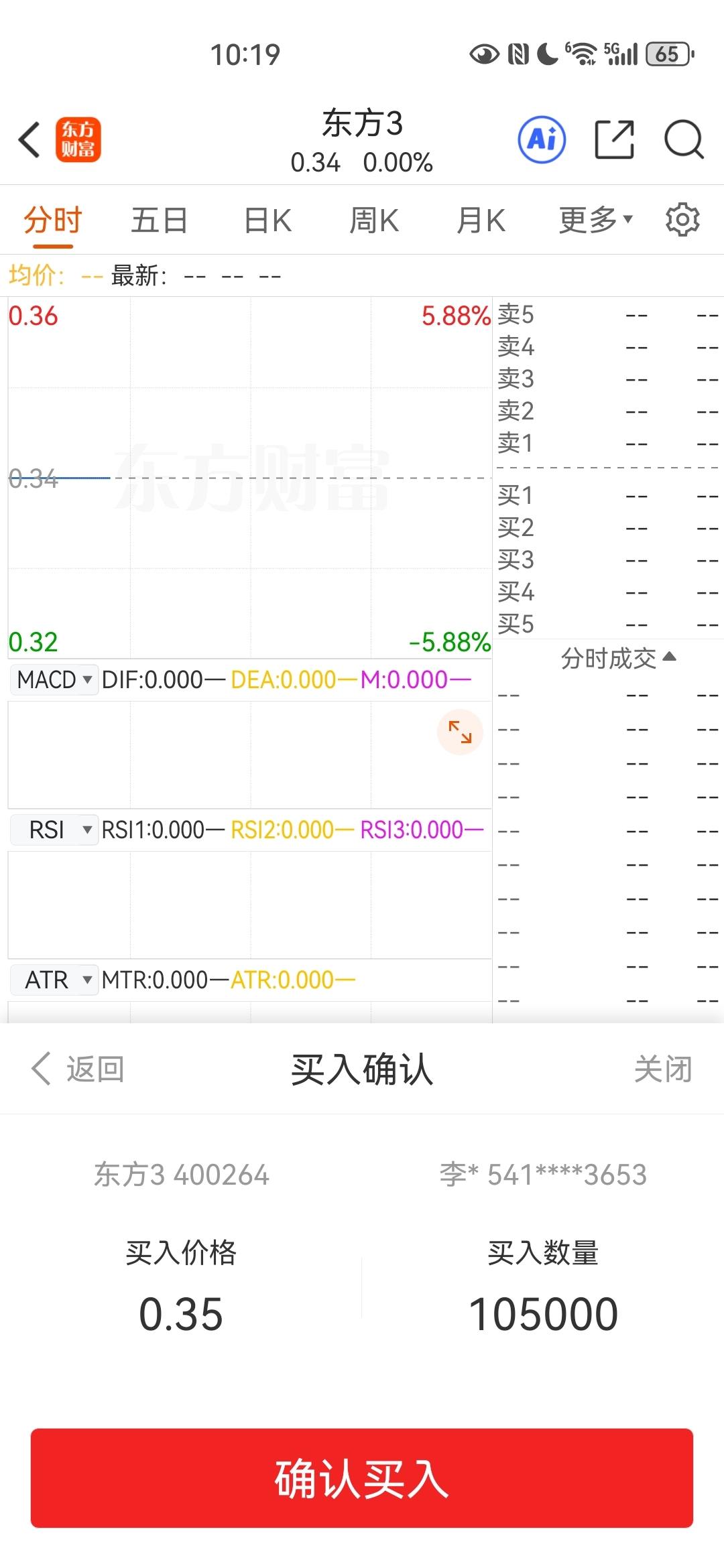Tap the back arrow at top left
The width and height of the screenshot is (724, 1568).
tap(29, 139)
